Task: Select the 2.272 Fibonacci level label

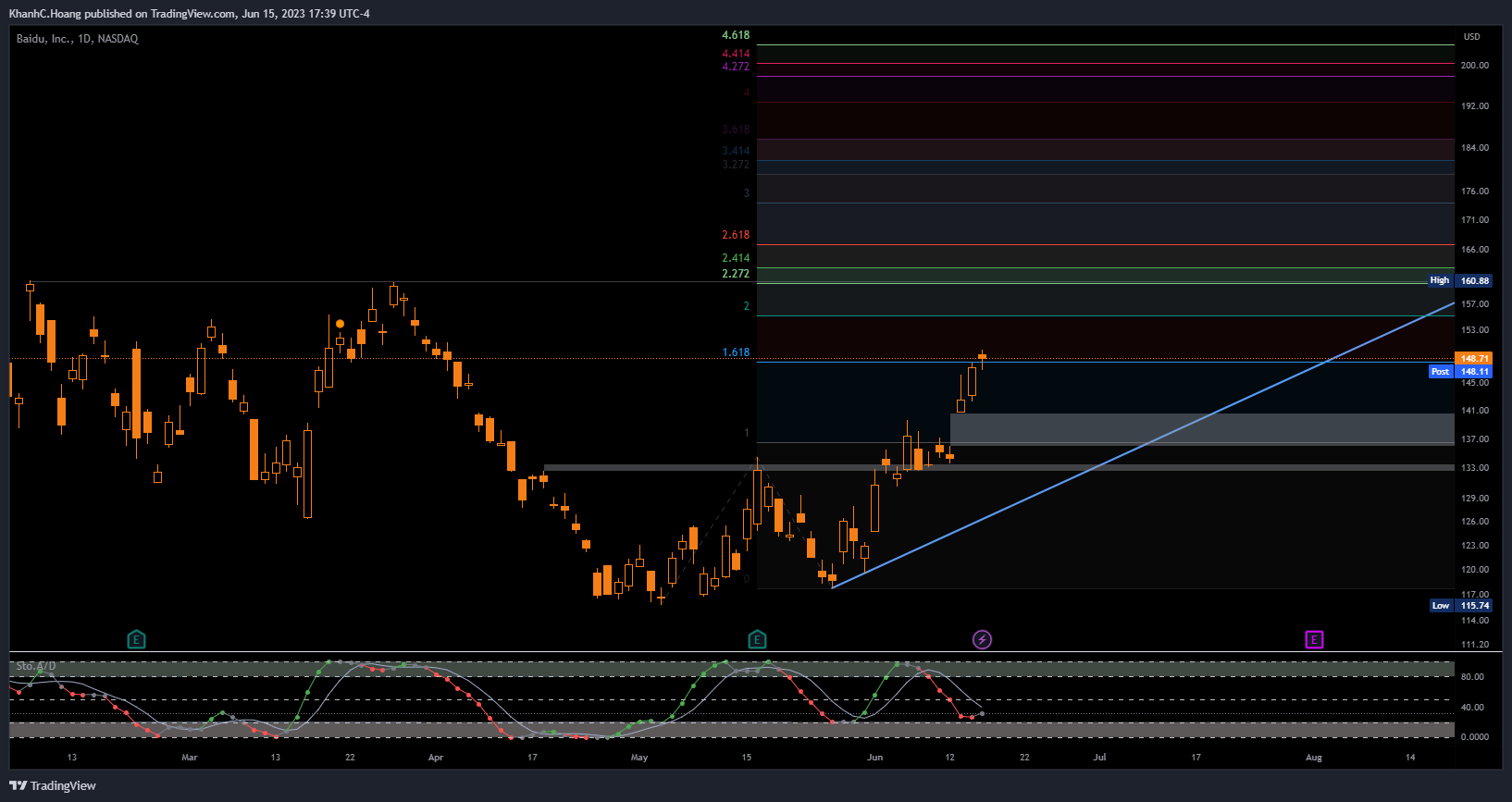Action: click(x=736, y=274)
